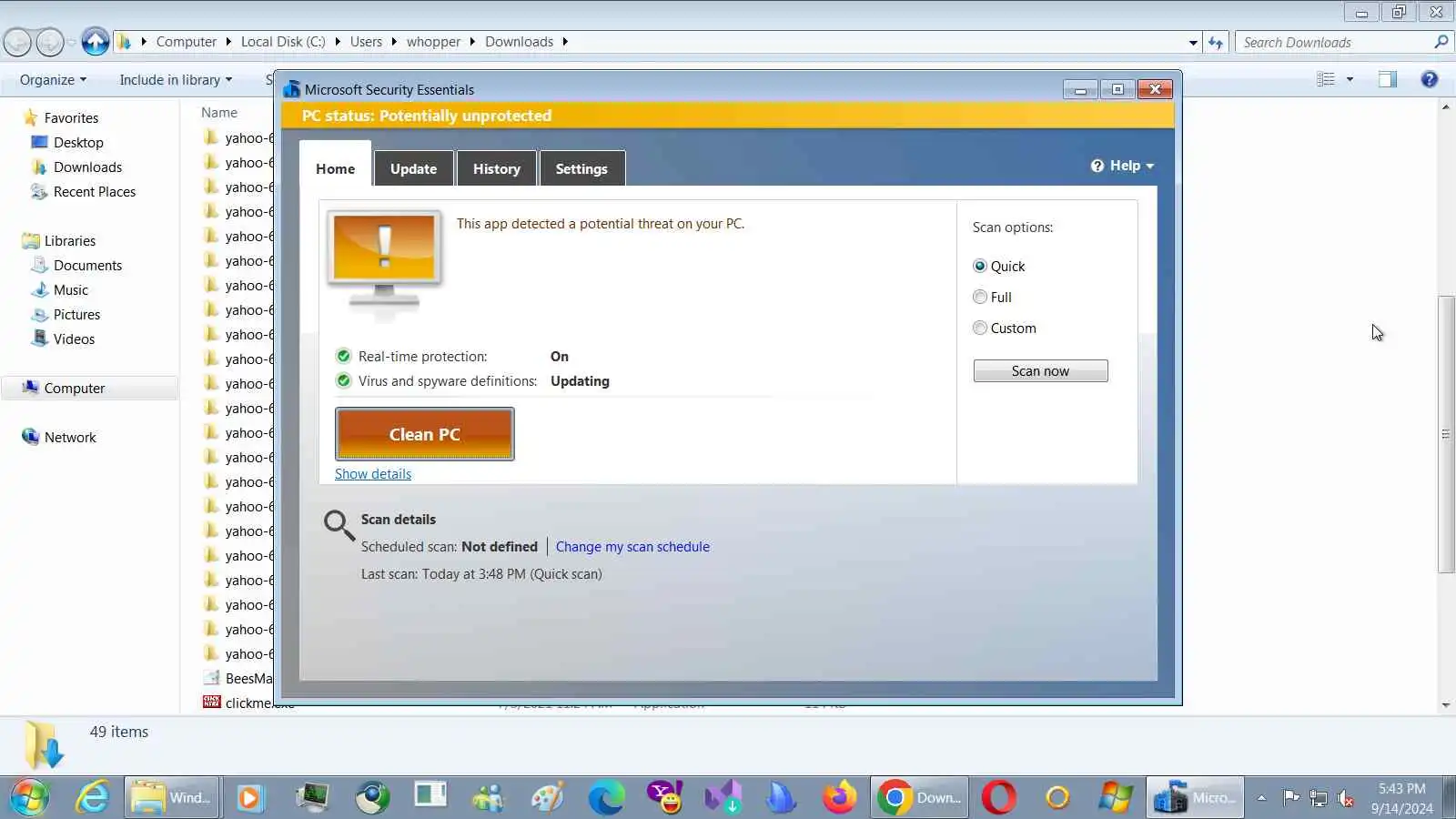Toggle Explorer preview pane icon
Screen dimensions: 1456x819
point(1387,79)
